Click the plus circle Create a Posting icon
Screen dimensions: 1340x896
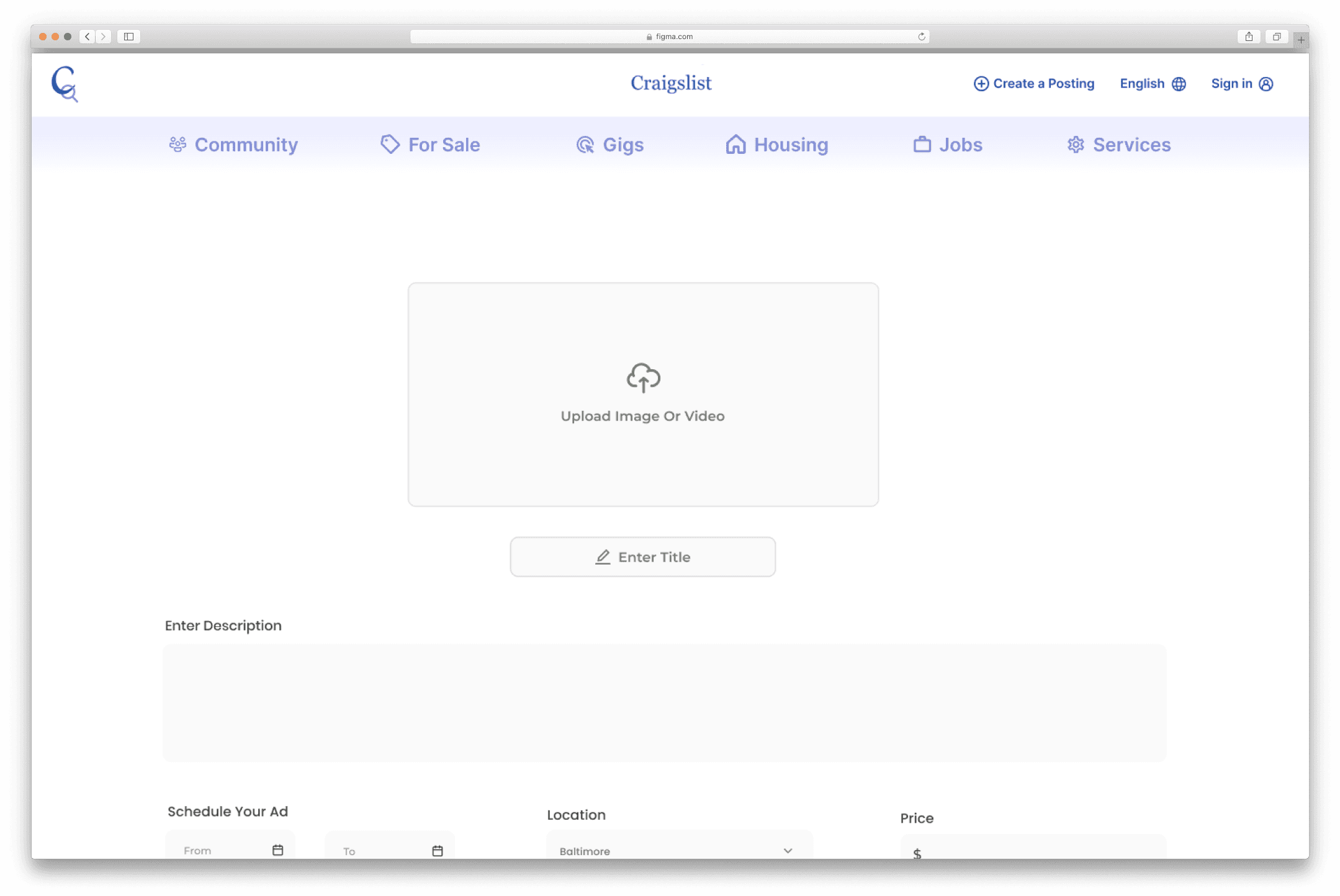(981, 84)
